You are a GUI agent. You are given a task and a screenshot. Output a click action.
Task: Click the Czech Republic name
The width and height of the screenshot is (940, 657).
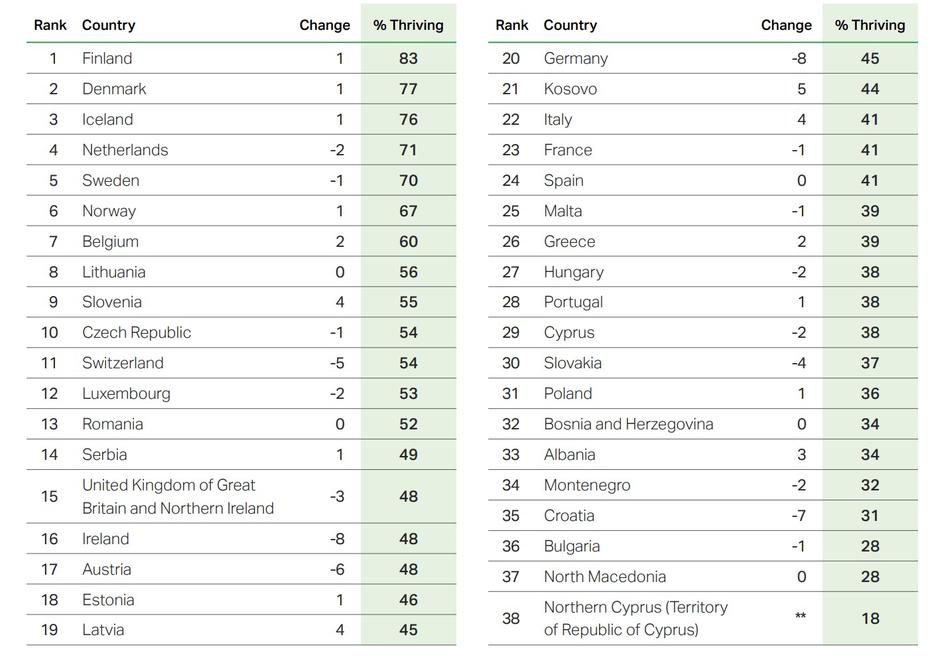(136, 332)
